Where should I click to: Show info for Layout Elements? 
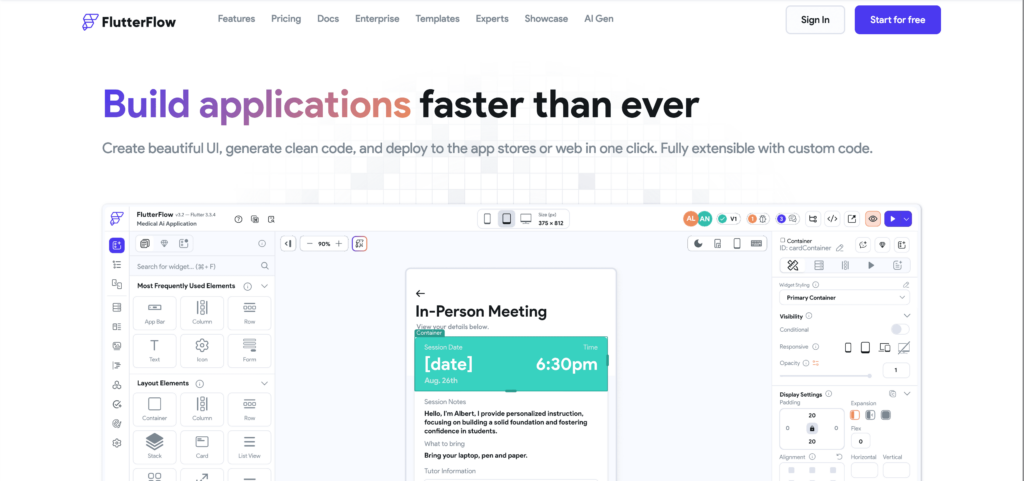(x=200, y=384)
